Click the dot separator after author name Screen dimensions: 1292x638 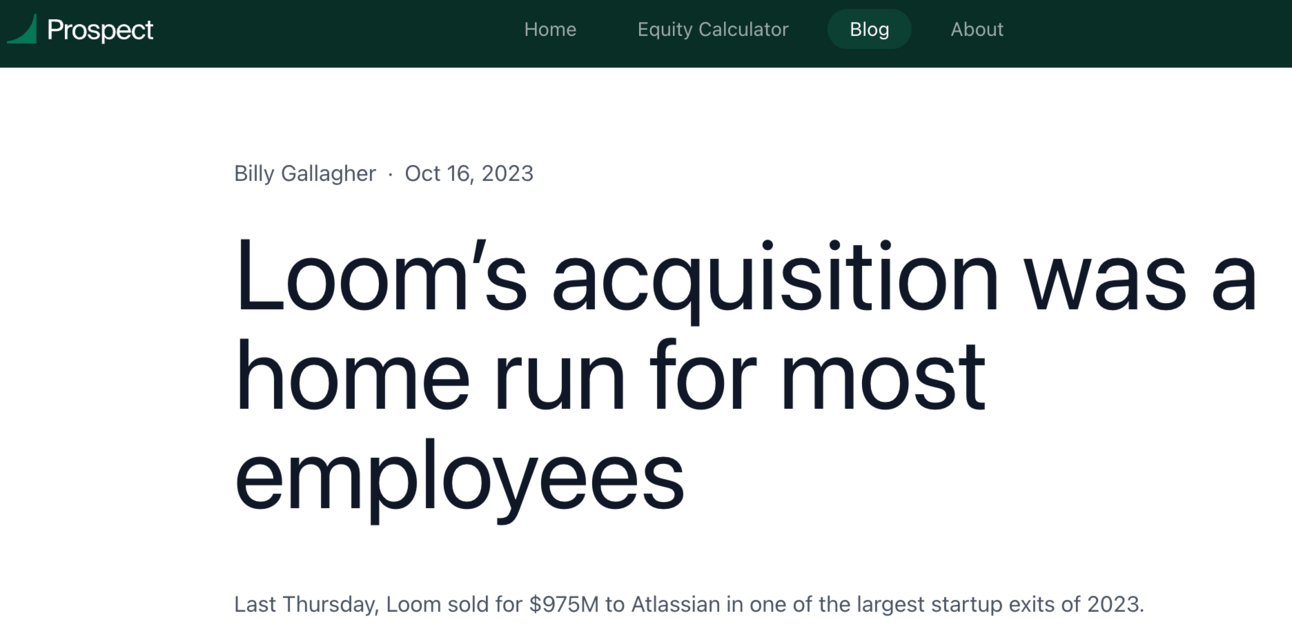pyautogui.click(x=390, y=175)
